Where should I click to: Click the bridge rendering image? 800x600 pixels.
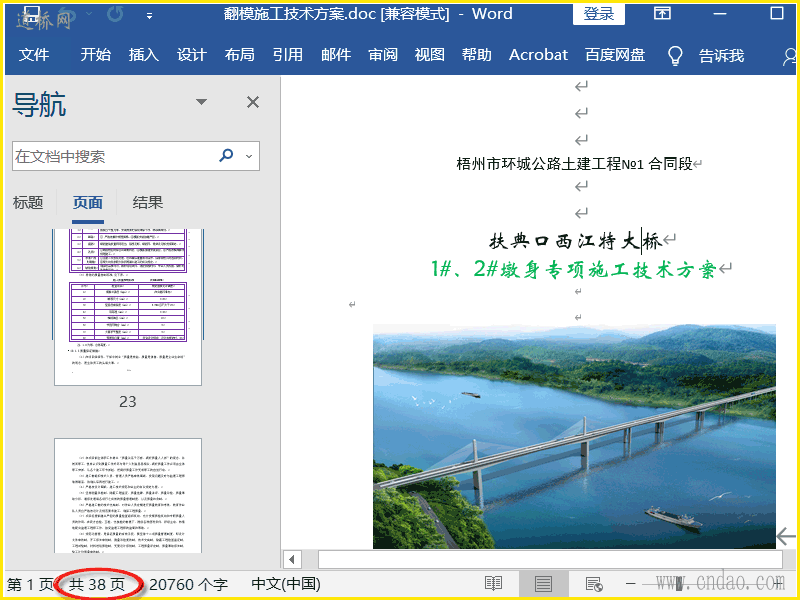[x=574, y=436]
